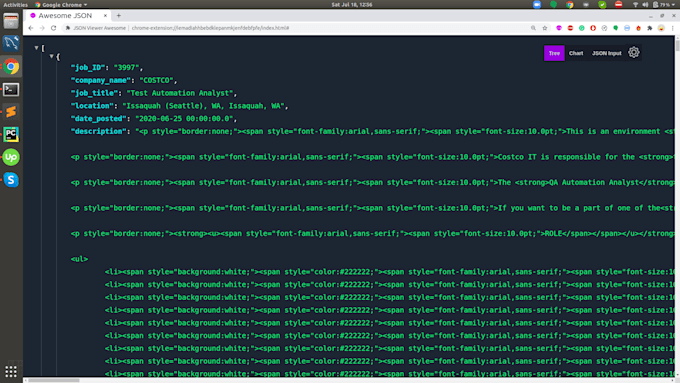Image resolution: width=680 pixels, height=383 pixels.
Task: Launch PyCharm from dock
Action: pyautogui.click(x=11, y=134)
